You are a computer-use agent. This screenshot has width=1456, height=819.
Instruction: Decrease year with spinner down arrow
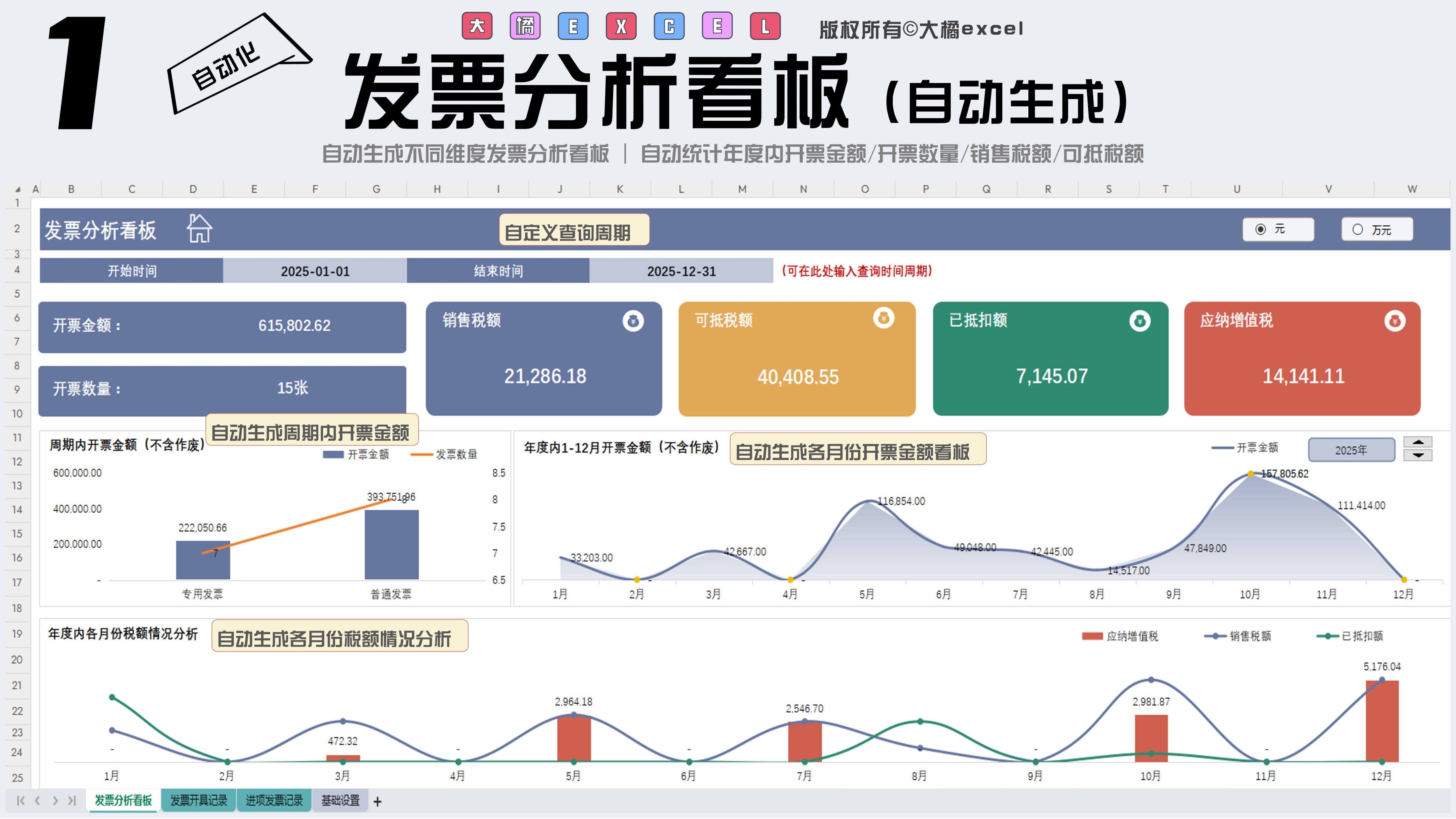point(1418,455)
